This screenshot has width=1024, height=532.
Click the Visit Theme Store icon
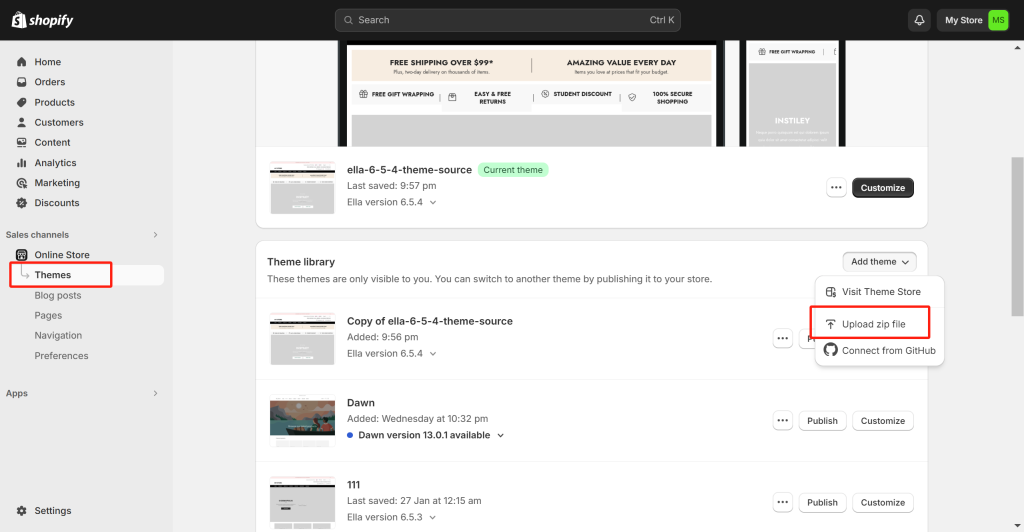pos(831,292)
